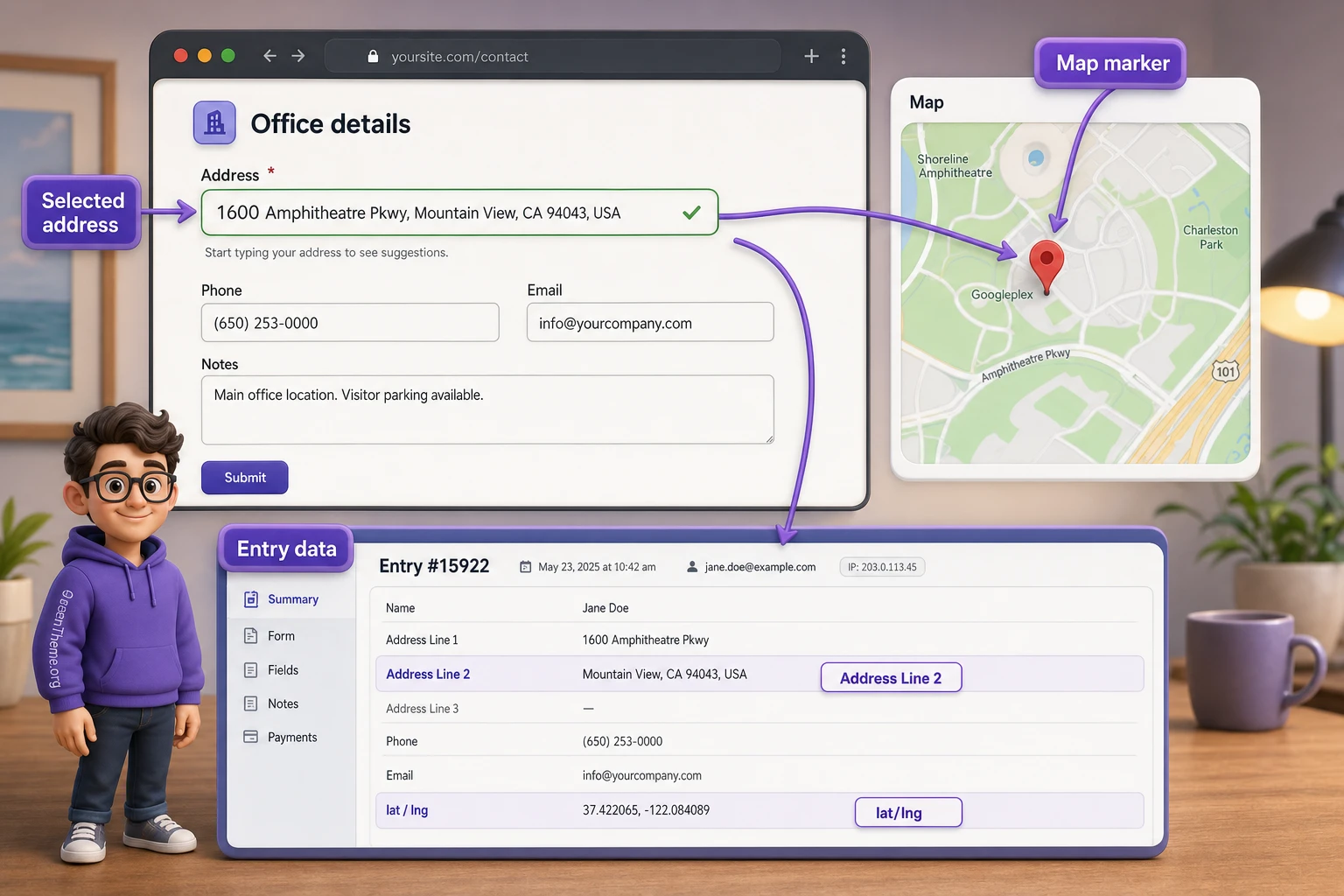This screenshot has height=896, width=1344.
Task: Click the Charleston Park label on the map
Action: pos(1211,237)
